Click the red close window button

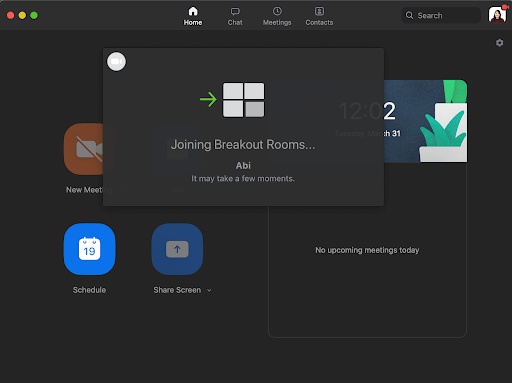[11, 15]
